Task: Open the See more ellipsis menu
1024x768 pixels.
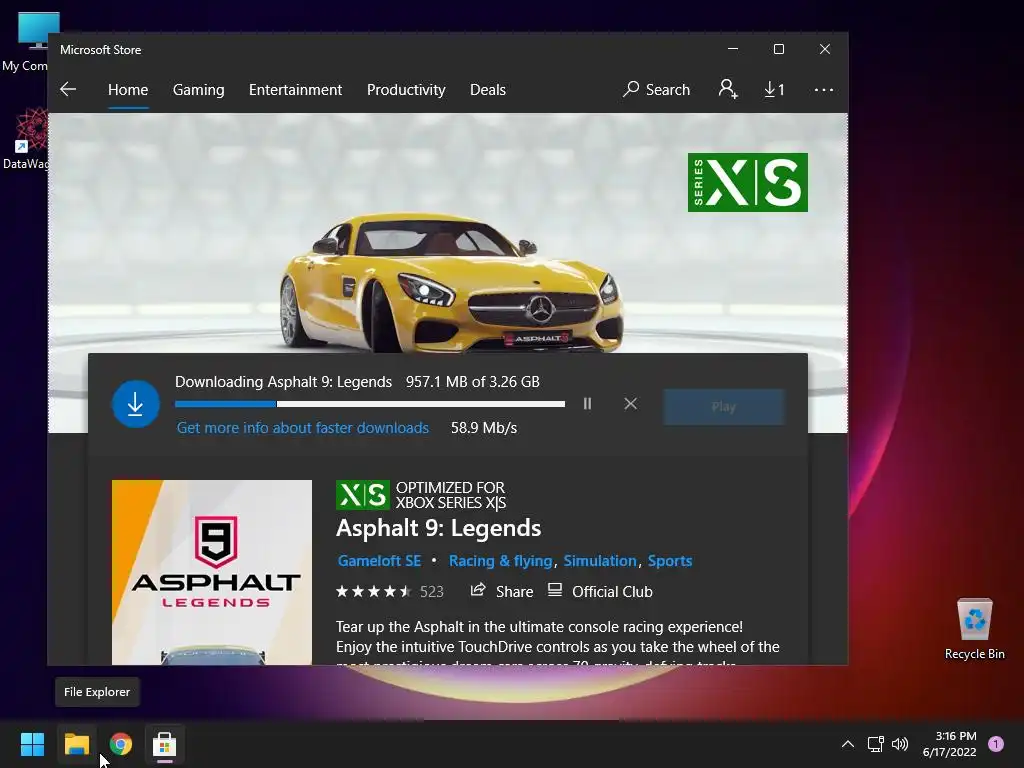Action: (x=824, y=89)
